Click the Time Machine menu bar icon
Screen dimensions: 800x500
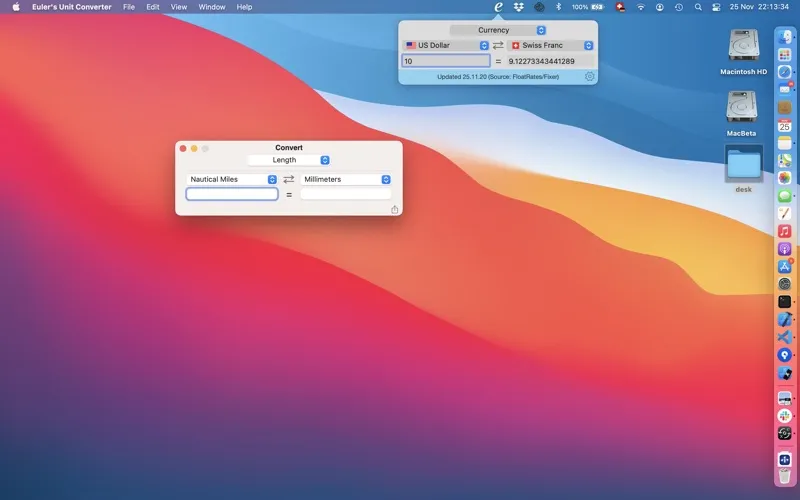(x=679, y=7)
